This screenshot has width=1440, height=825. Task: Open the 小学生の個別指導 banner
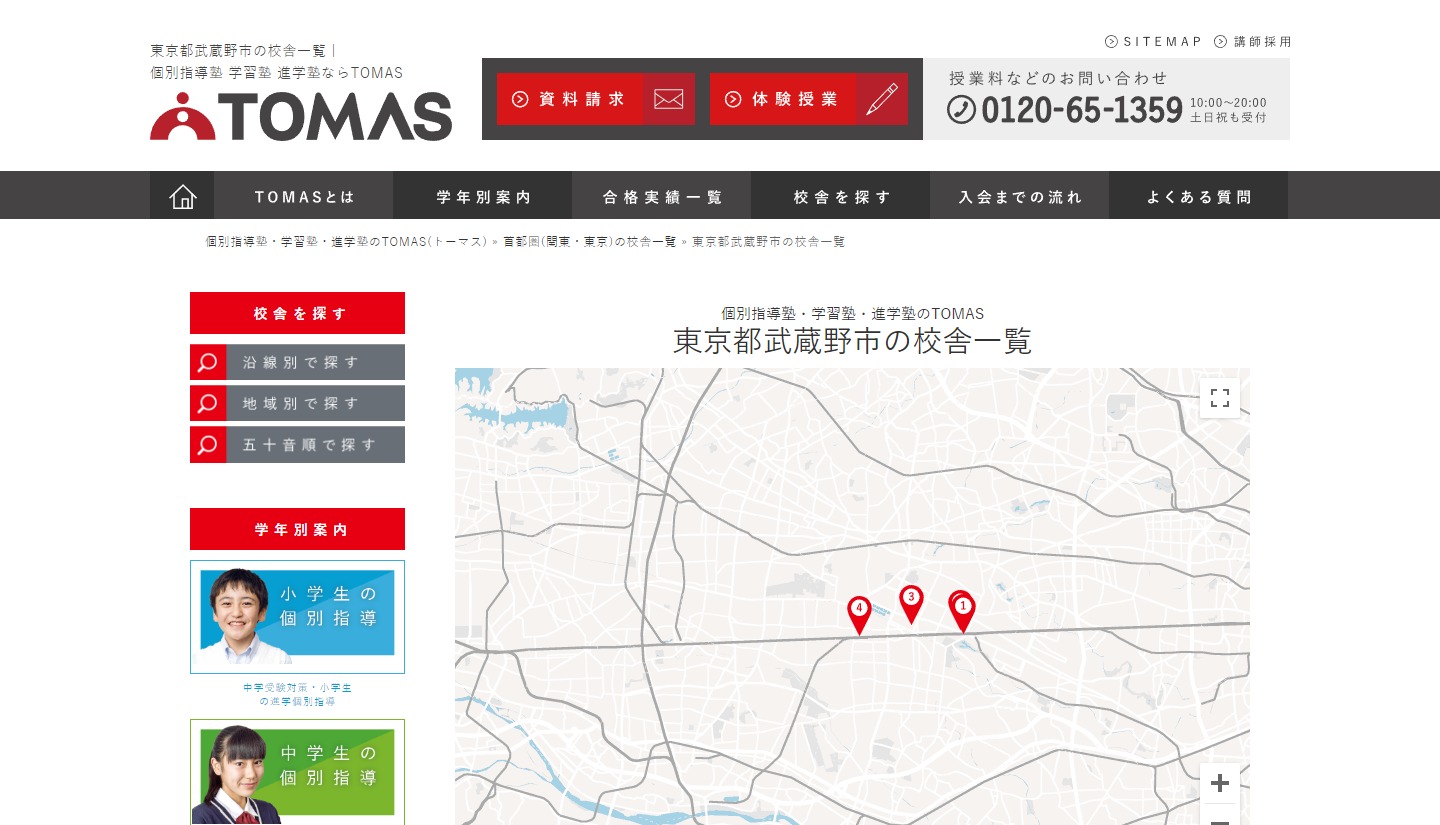point(297,616)
